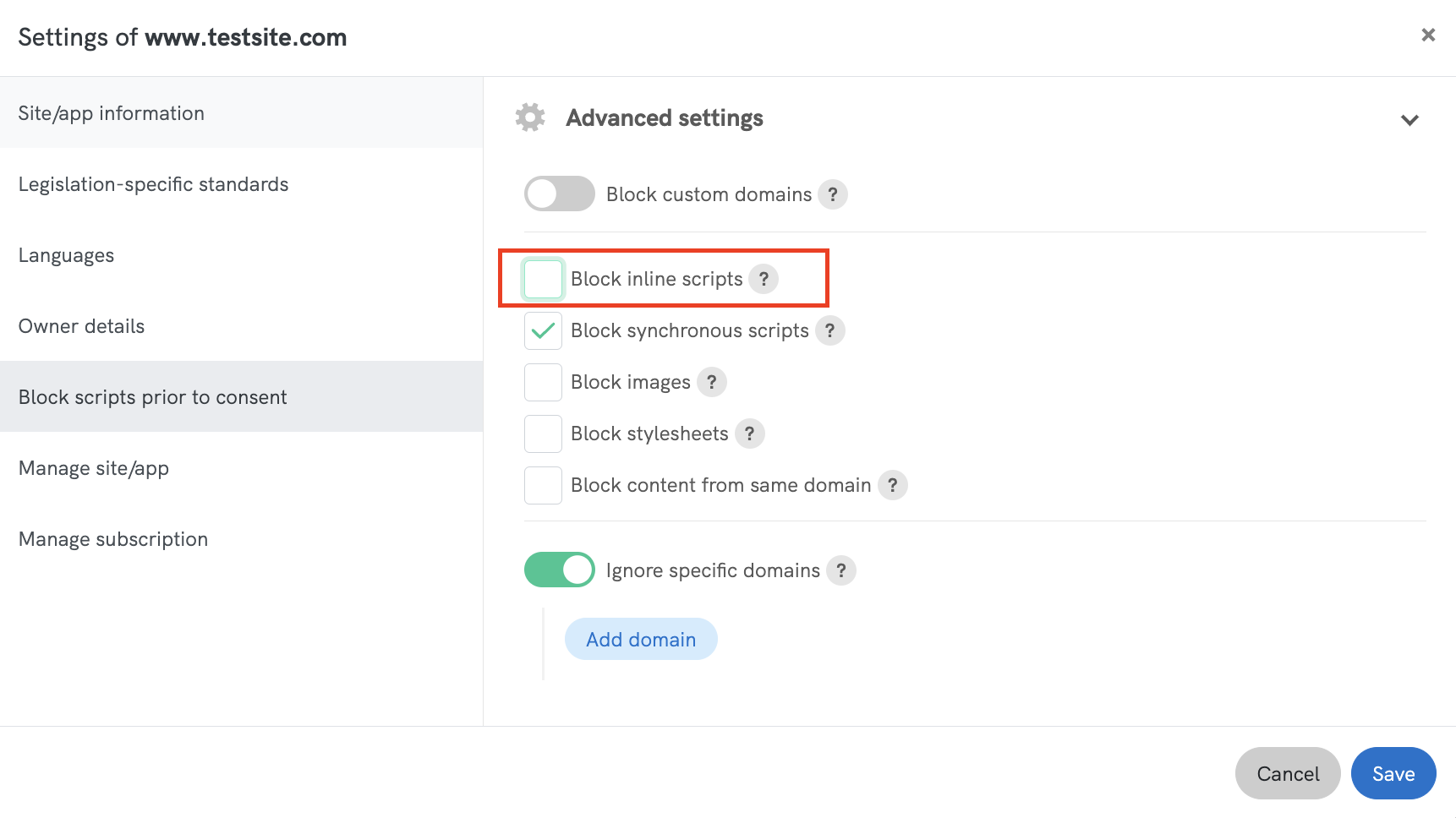Click question mark next to Block stylesheets

click(x=749, y=434)
